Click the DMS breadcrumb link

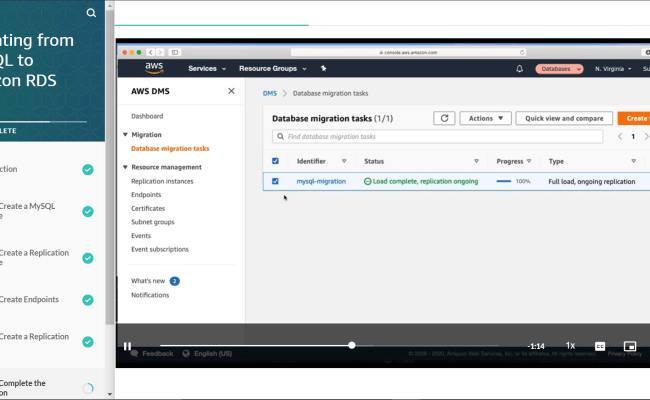(269, 93)
